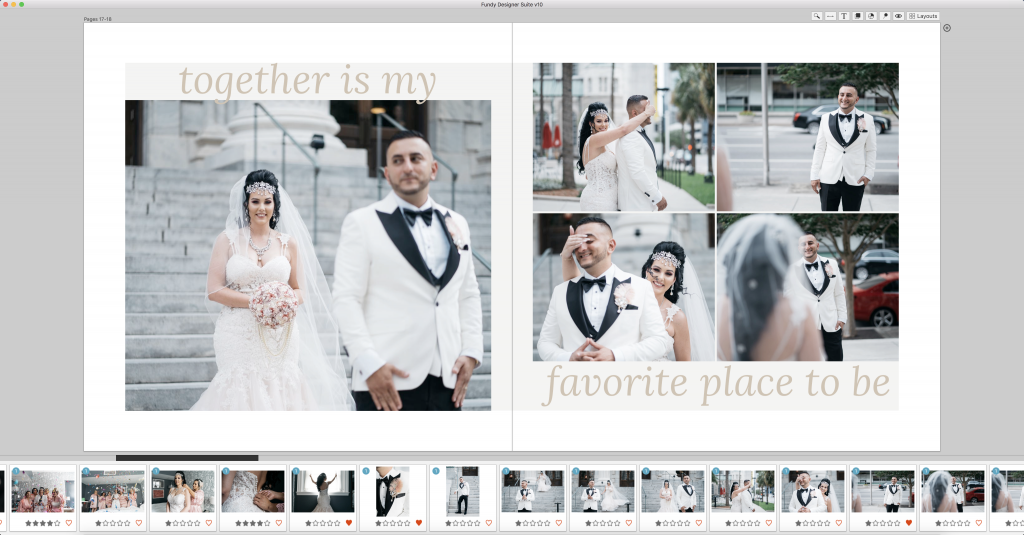Set star rating on bride shading groom thumbnail

[x=743, y=523]
